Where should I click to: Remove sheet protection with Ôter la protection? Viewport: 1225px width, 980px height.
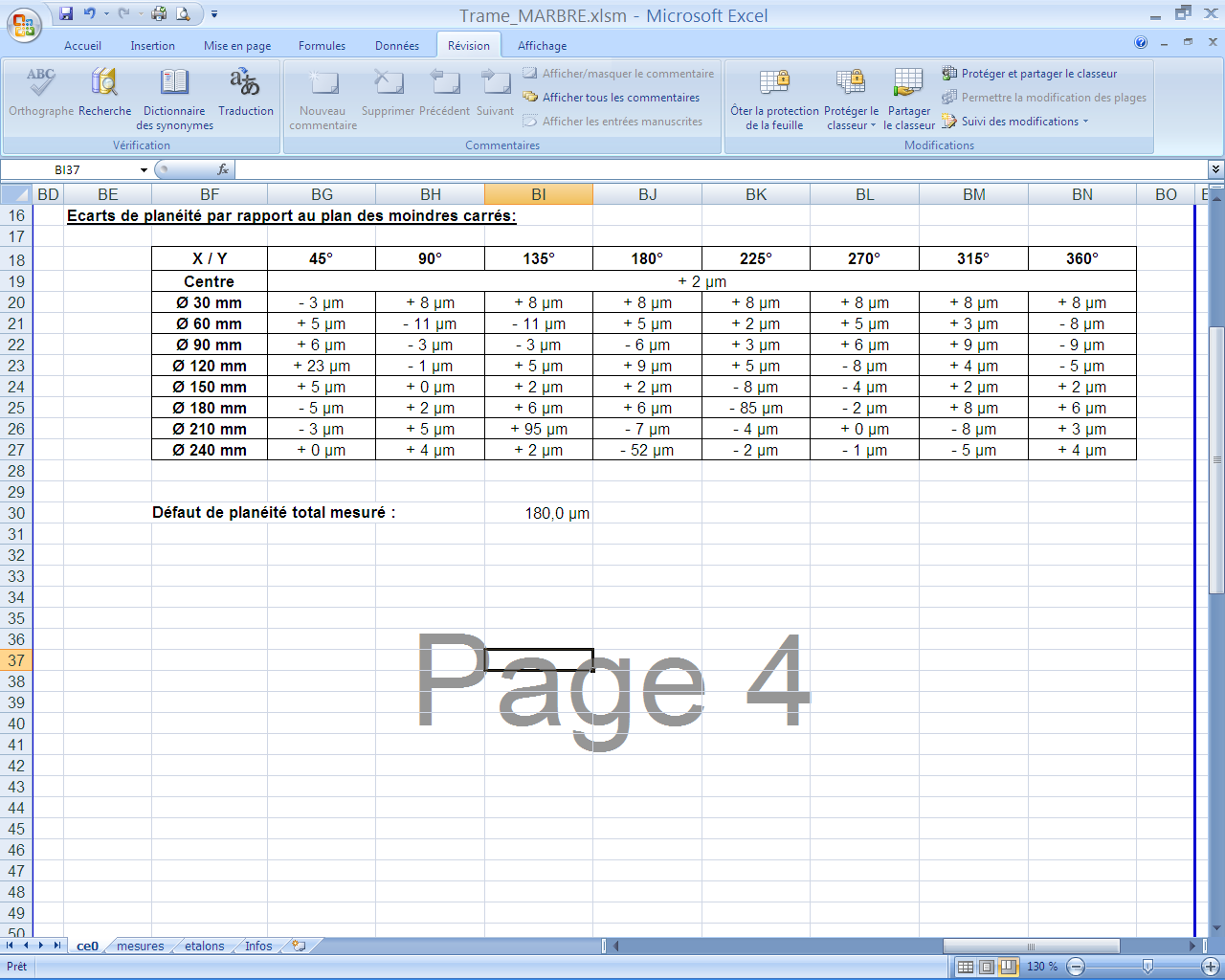(774, 84)
